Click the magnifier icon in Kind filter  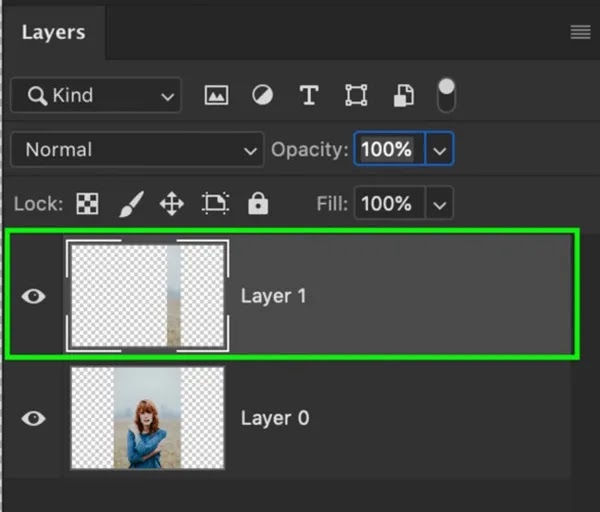pos(37,96)
